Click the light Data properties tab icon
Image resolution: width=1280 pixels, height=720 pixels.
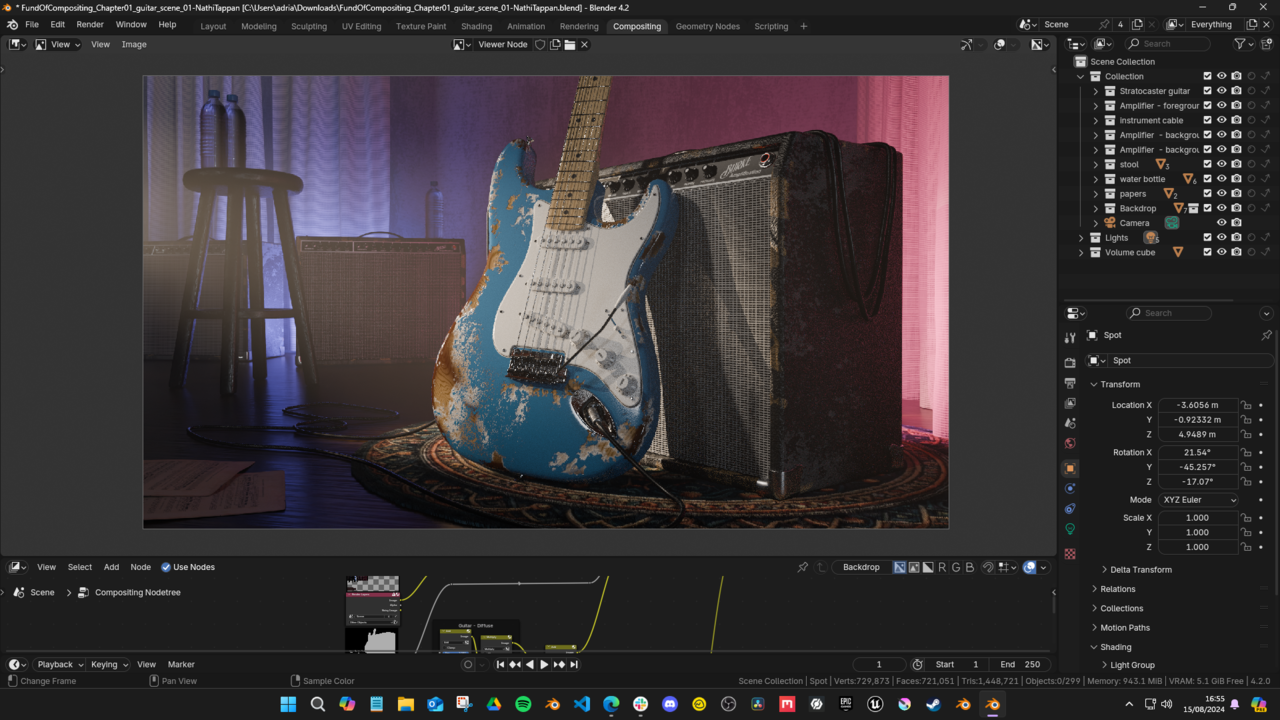point(1070,529)
